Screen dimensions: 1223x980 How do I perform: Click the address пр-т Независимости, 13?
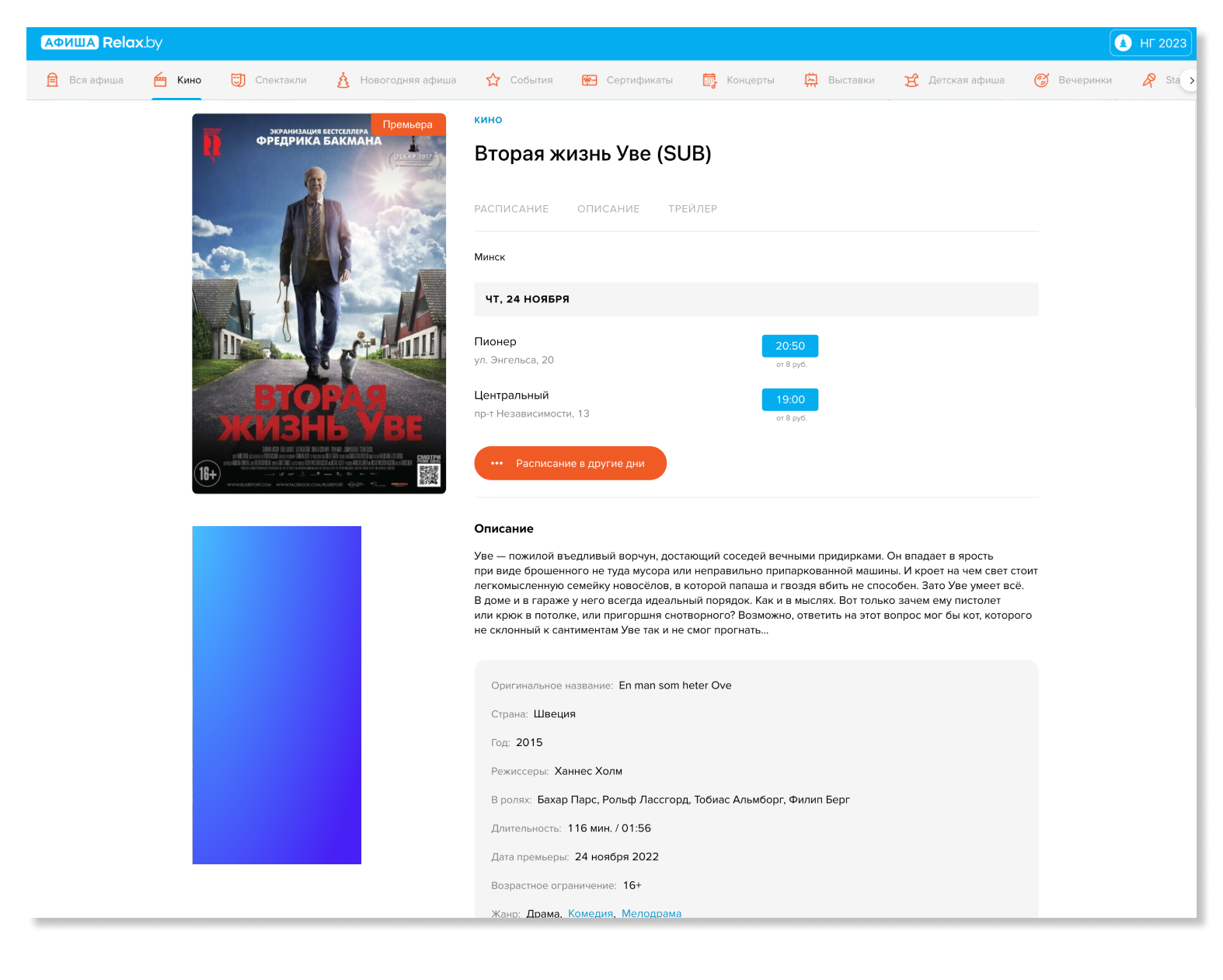click(531, 413)
